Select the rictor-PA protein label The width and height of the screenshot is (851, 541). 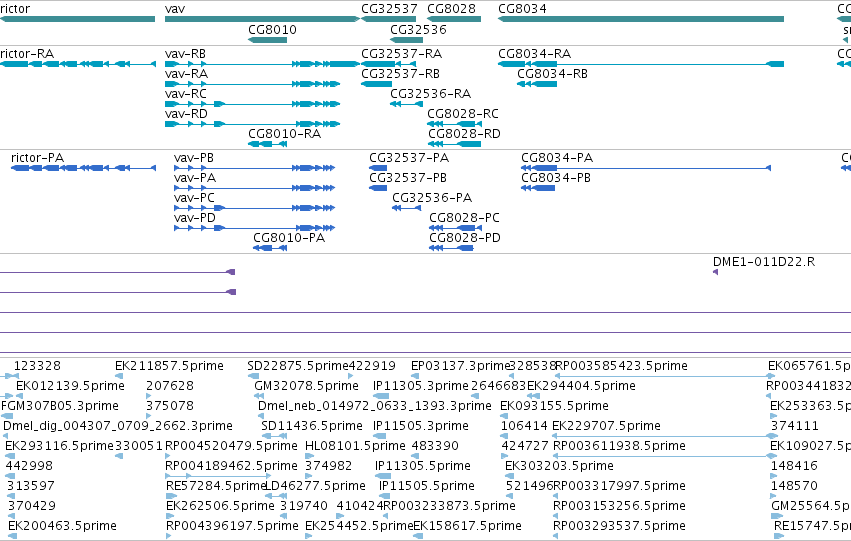click(x=37, y=158)
